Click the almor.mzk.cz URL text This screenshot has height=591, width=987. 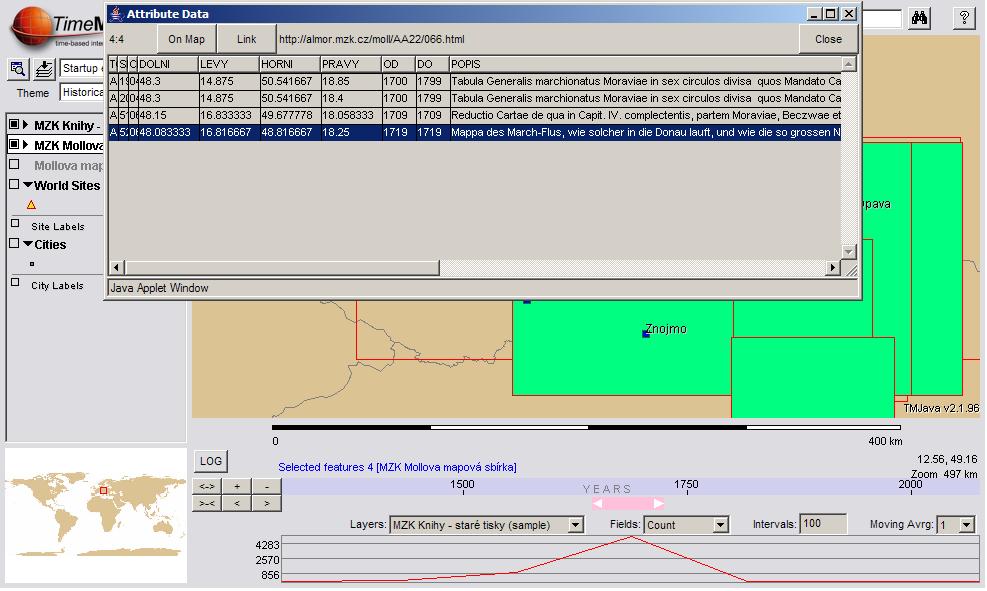pos(371,39)
